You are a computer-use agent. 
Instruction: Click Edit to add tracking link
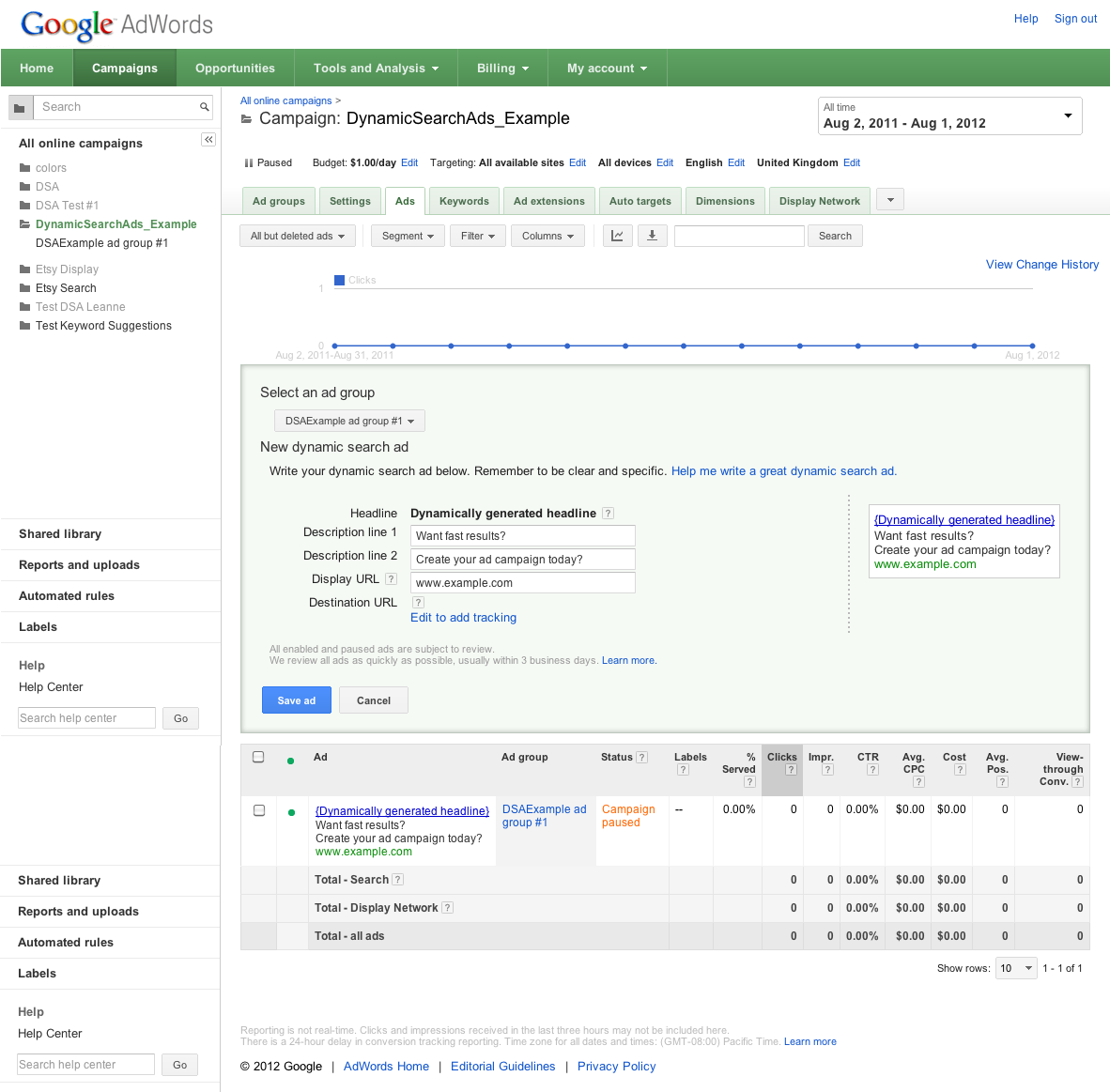point(464,617)
